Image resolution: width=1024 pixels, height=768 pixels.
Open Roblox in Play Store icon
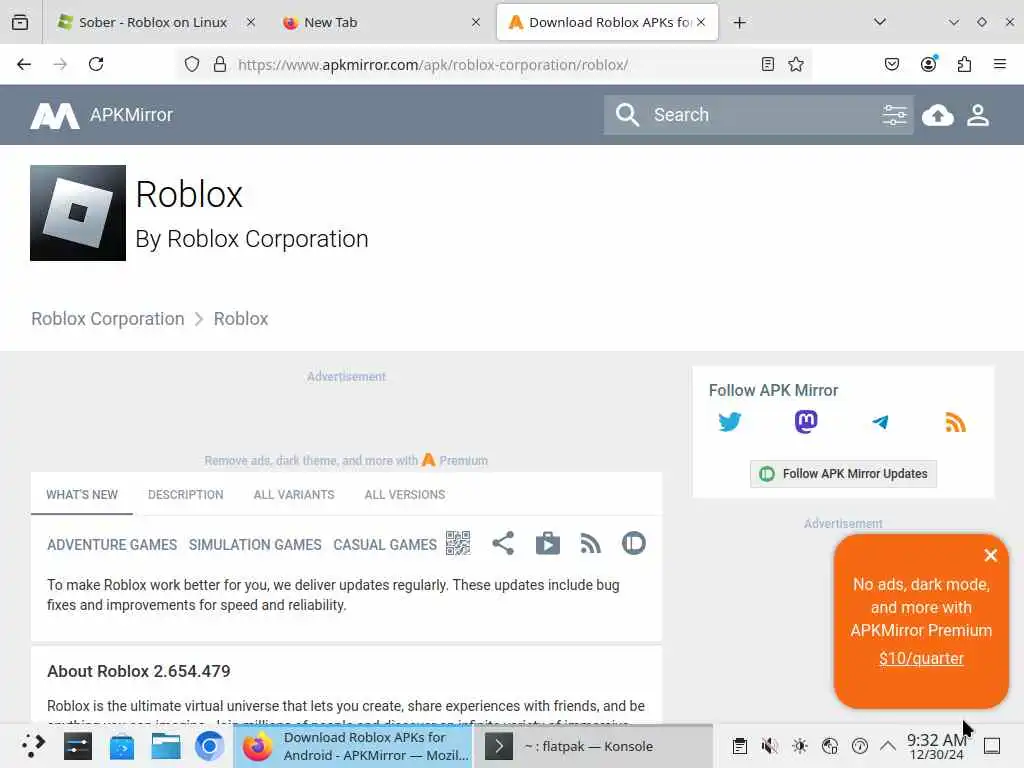(547, 543)
